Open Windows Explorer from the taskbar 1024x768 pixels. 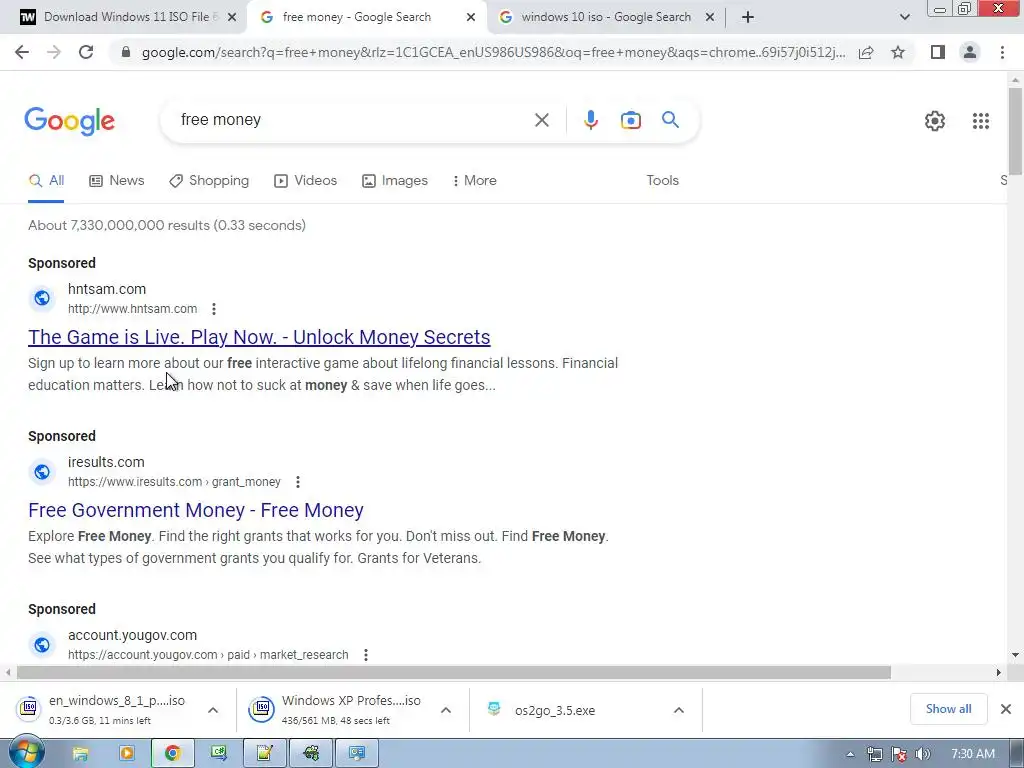80,754
